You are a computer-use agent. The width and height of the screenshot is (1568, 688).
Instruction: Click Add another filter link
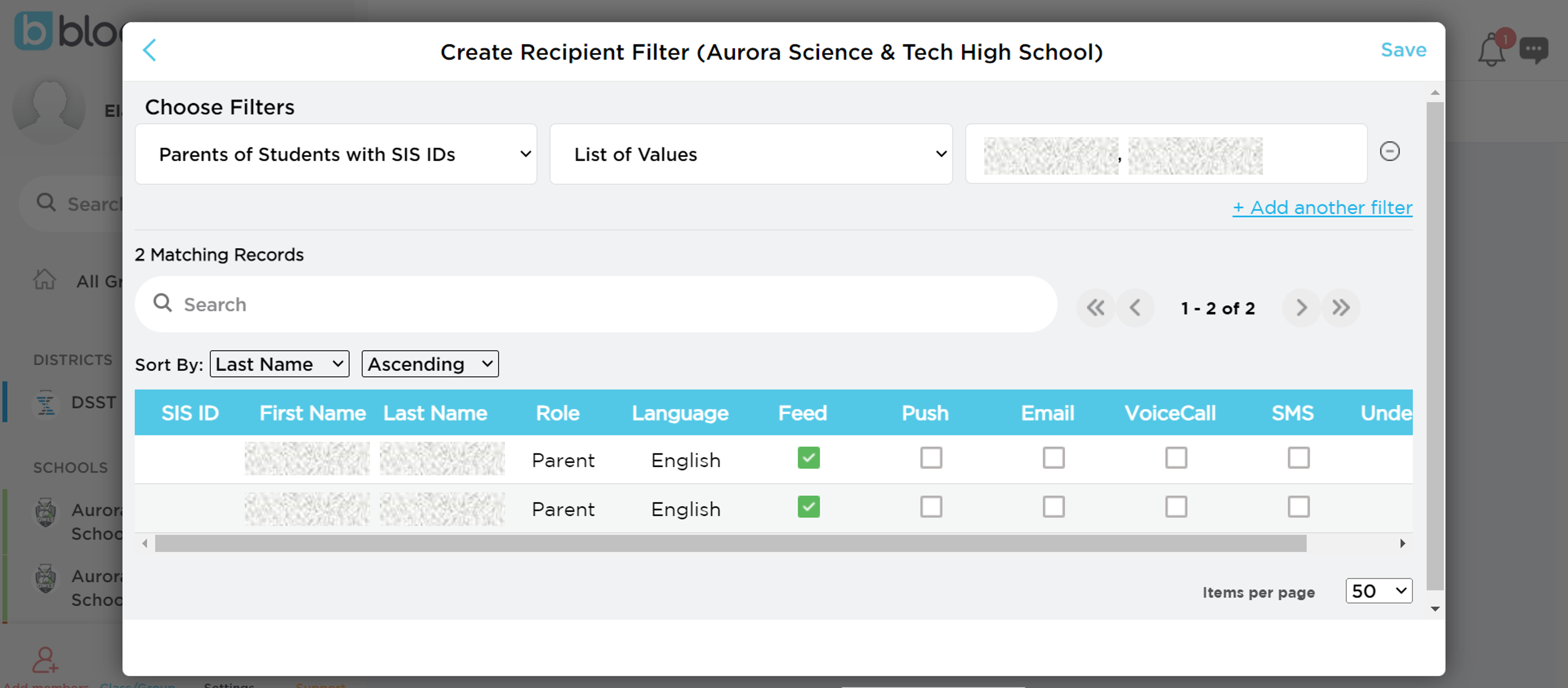(x=1323, y=207)
